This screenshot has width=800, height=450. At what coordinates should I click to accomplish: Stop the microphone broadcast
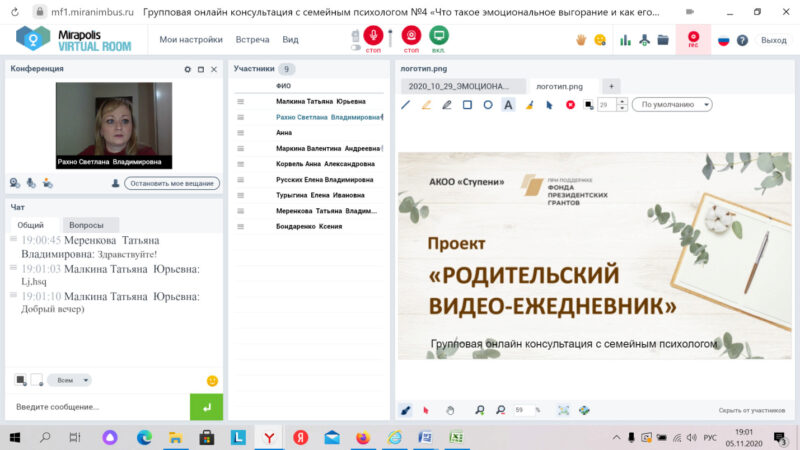pos(373,36)
